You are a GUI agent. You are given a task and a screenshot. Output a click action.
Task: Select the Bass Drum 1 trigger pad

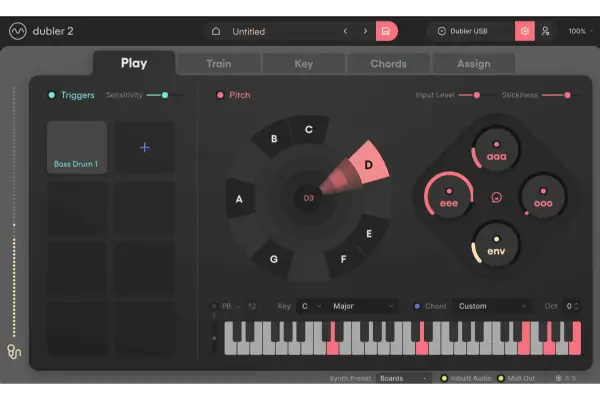[x=77, y=147]
